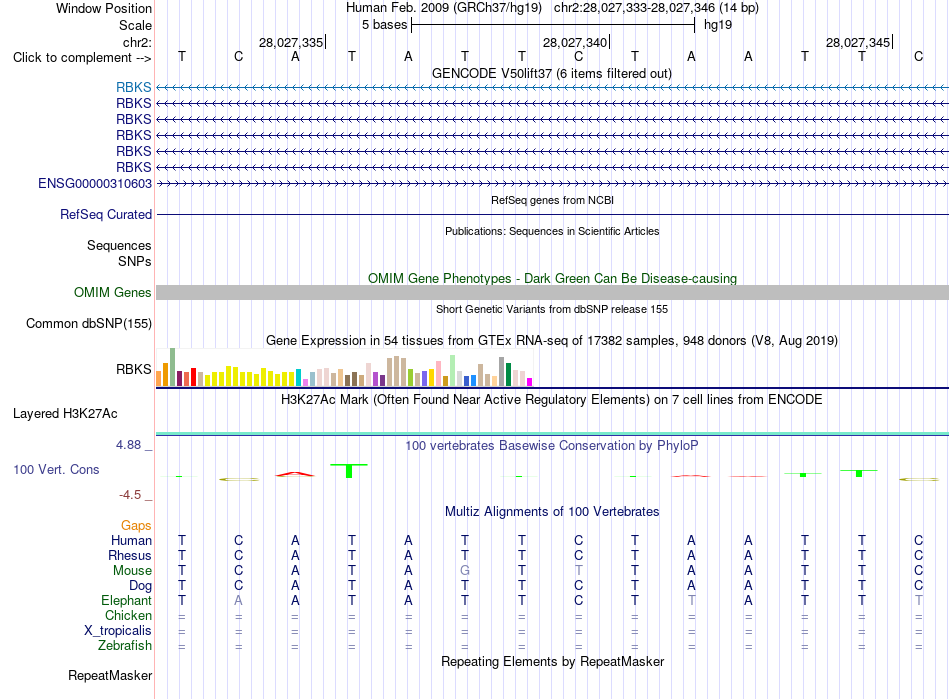Click the Sequences track label

[x=119, y=245]
